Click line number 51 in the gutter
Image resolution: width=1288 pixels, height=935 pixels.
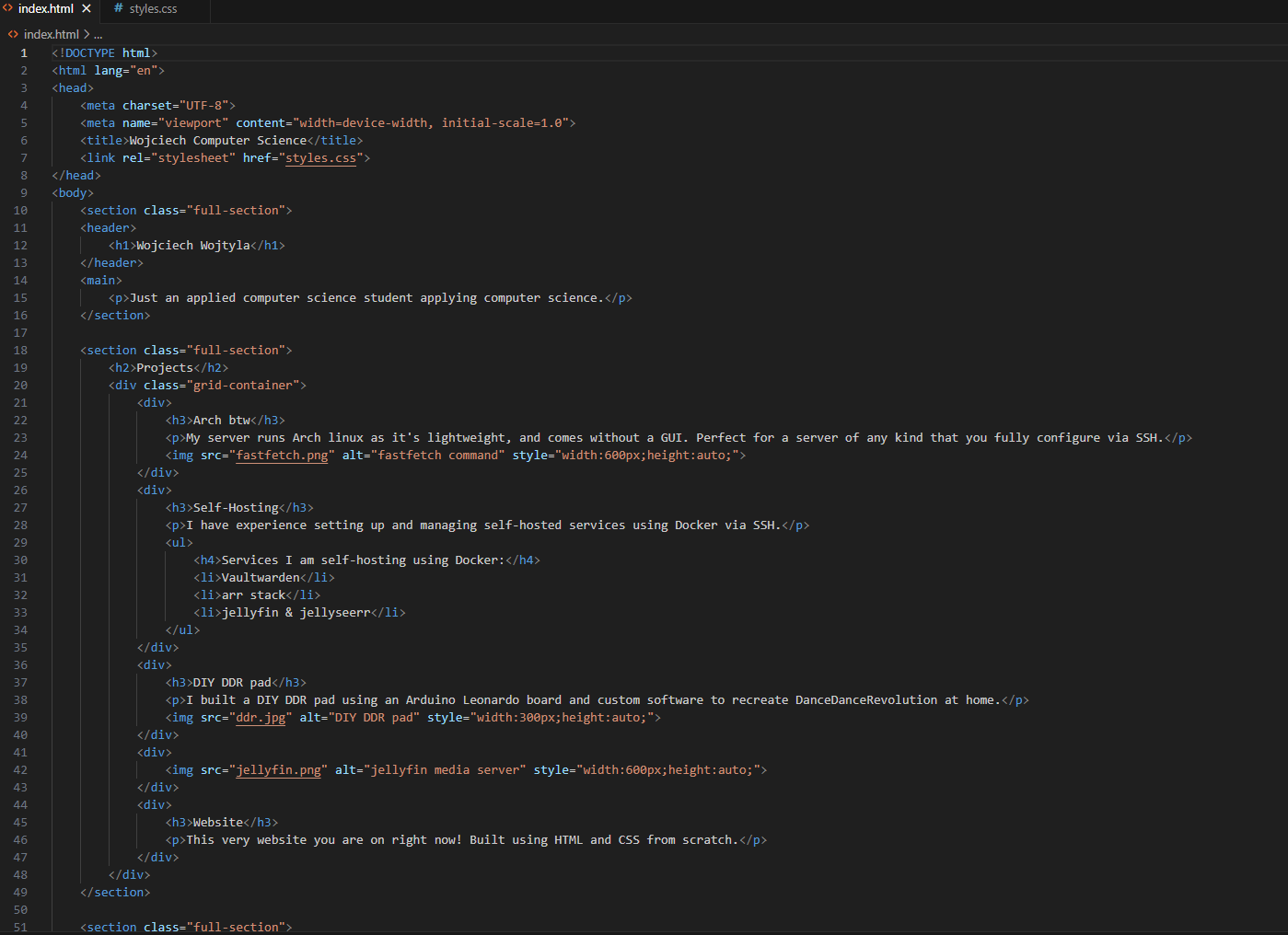tap(20, 927)
